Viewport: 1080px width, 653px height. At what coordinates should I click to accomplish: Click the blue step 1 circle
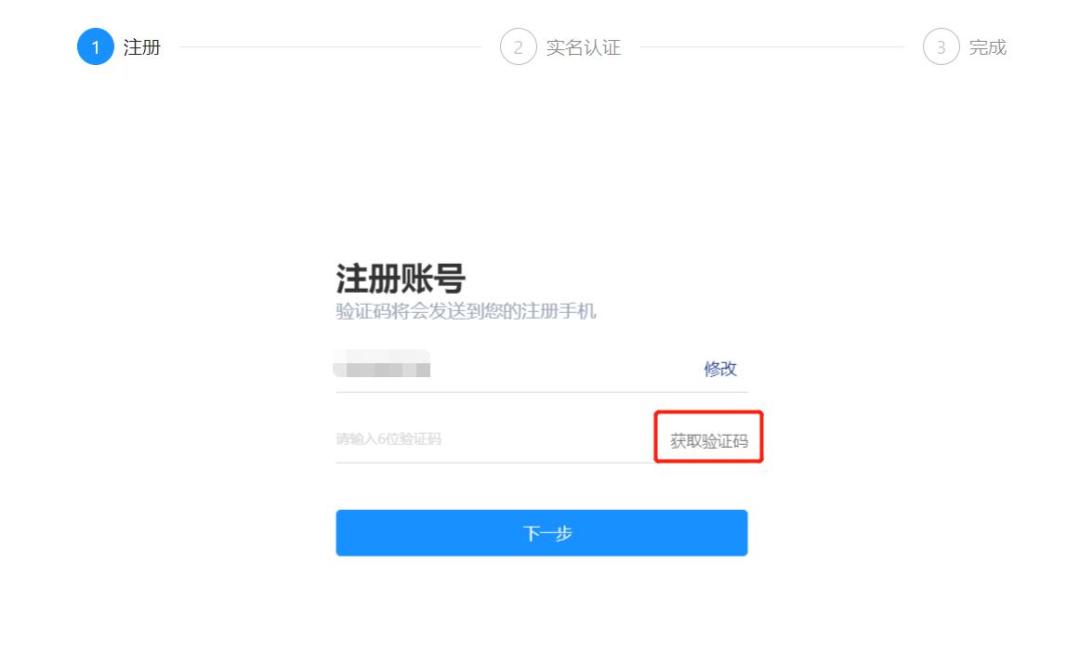tap(95, 47)
